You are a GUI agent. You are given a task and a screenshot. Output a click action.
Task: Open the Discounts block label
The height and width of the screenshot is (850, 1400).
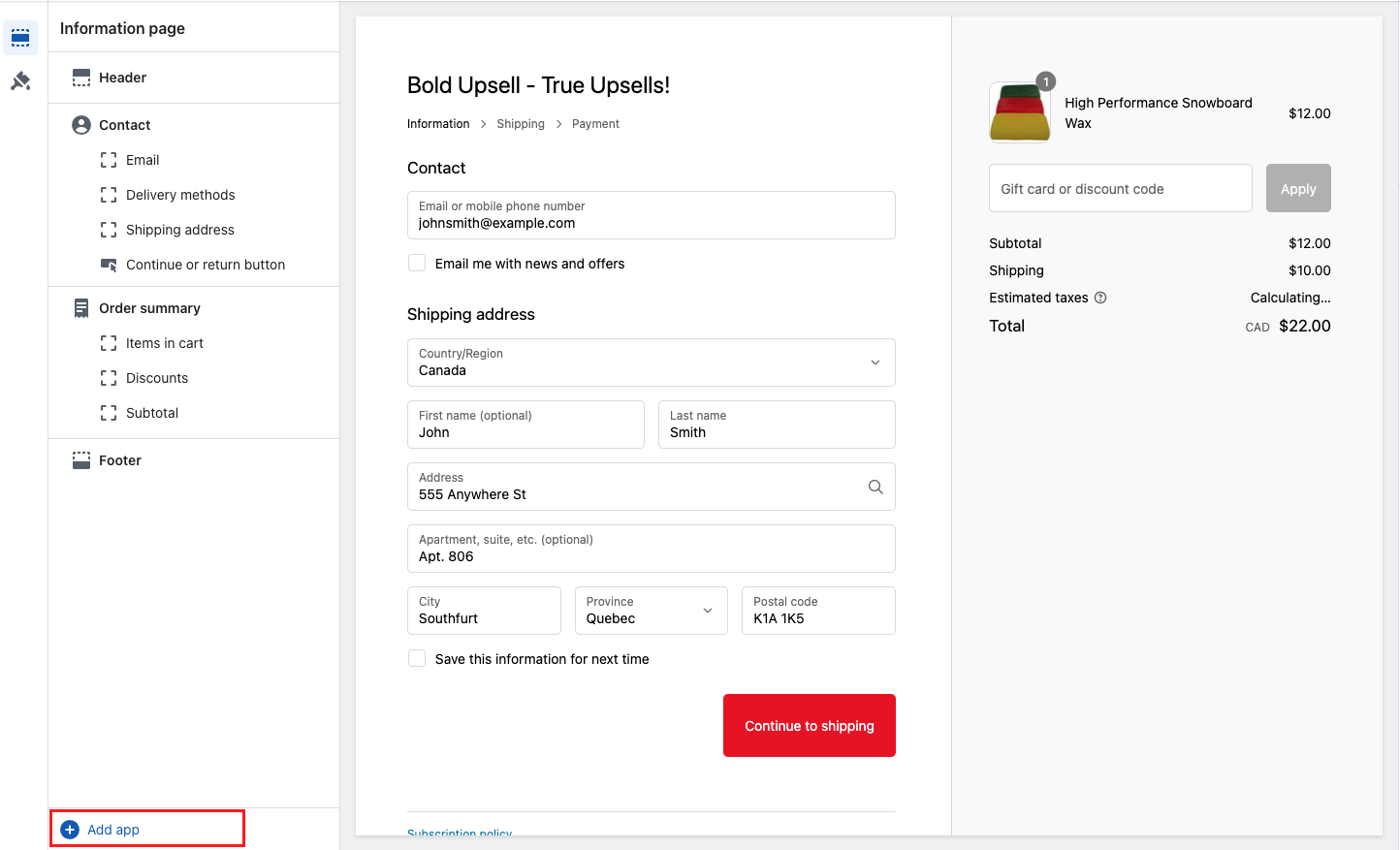[157, 378]
